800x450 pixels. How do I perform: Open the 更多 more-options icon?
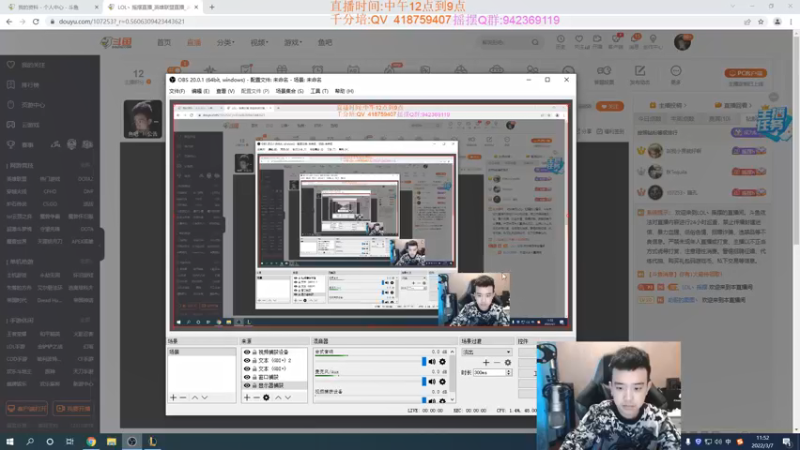pyautogui.click(x=676, y=74)
